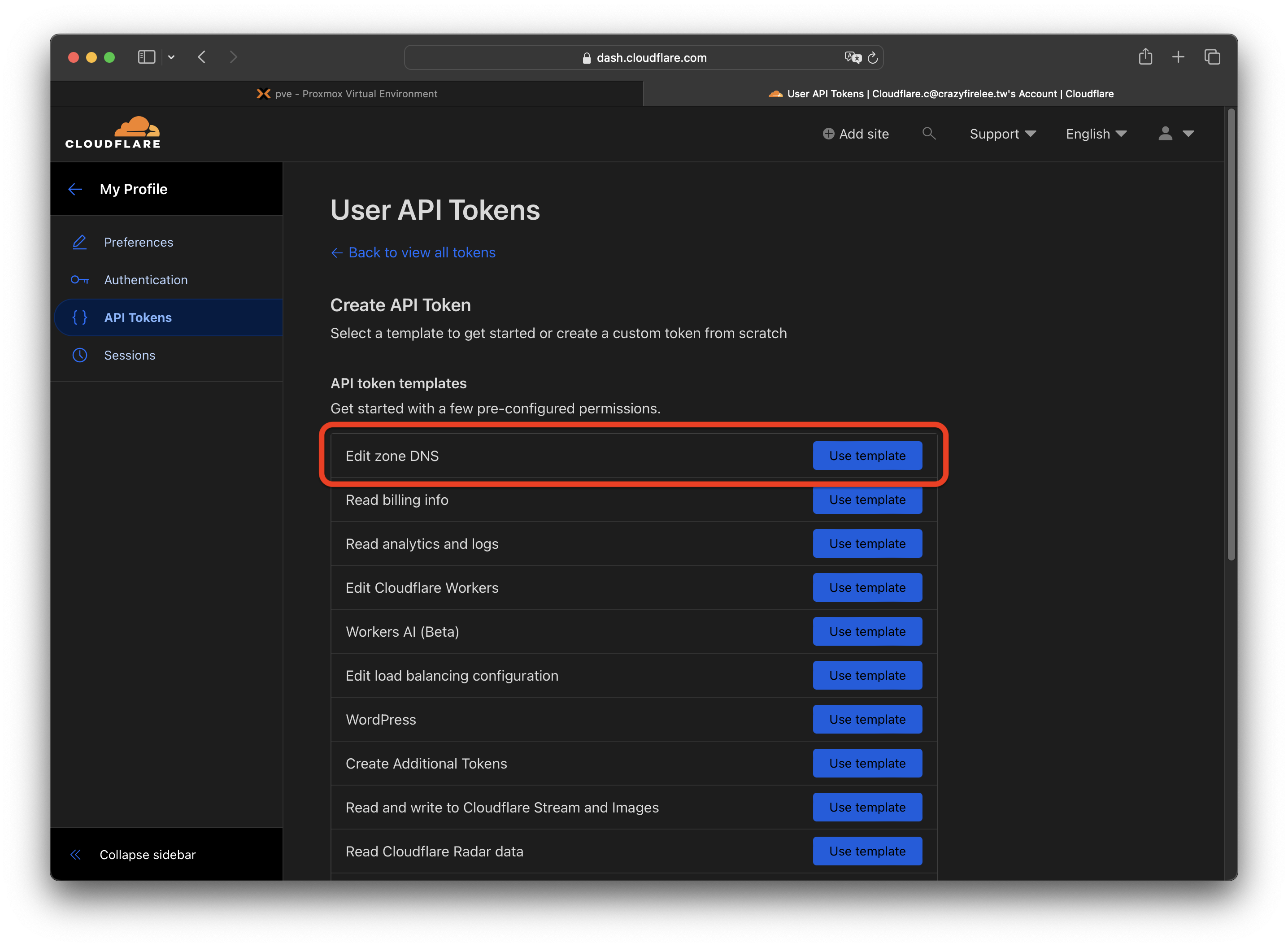This screenshot has height=947, width=1288.
Task: Click the Safari sidebar toggle icon
Action: 147,57
